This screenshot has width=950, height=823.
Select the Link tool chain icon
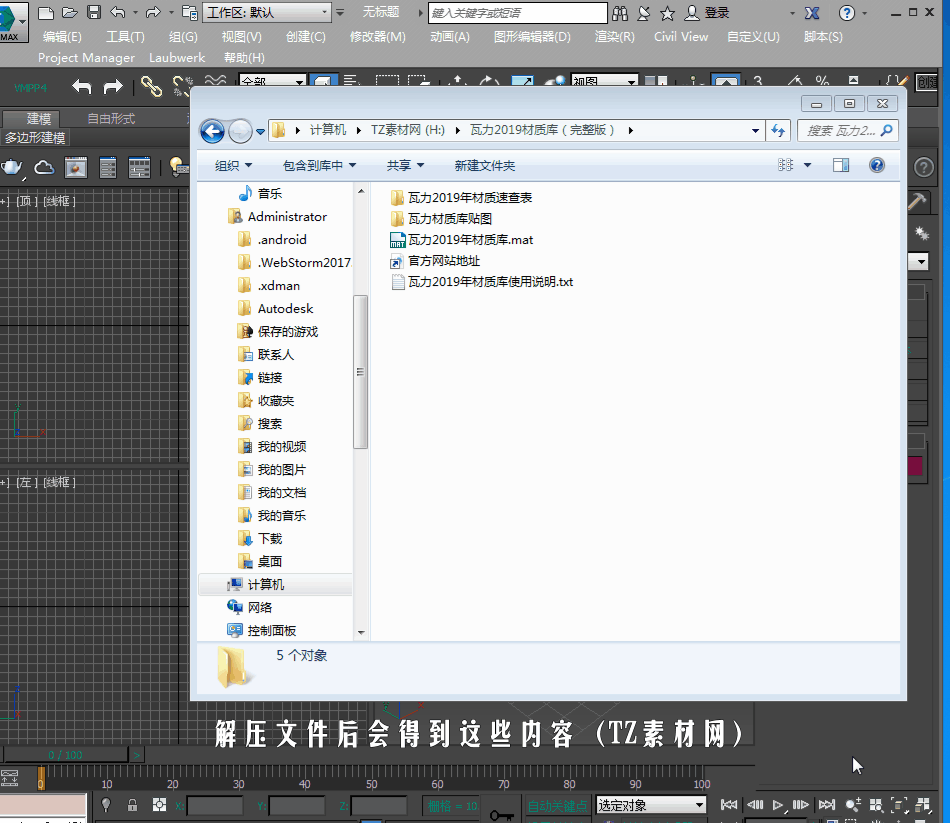[x=151, y=87]
